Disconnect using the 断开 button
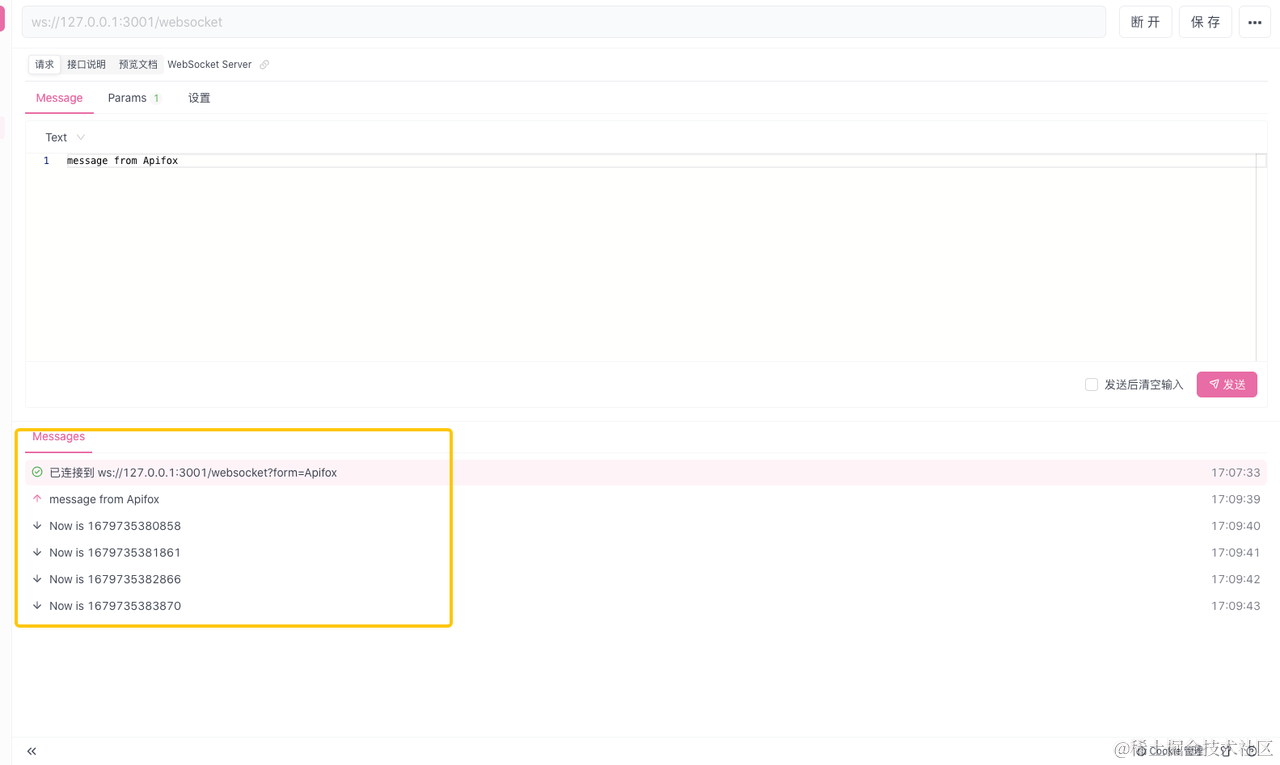 point(1145,22)
